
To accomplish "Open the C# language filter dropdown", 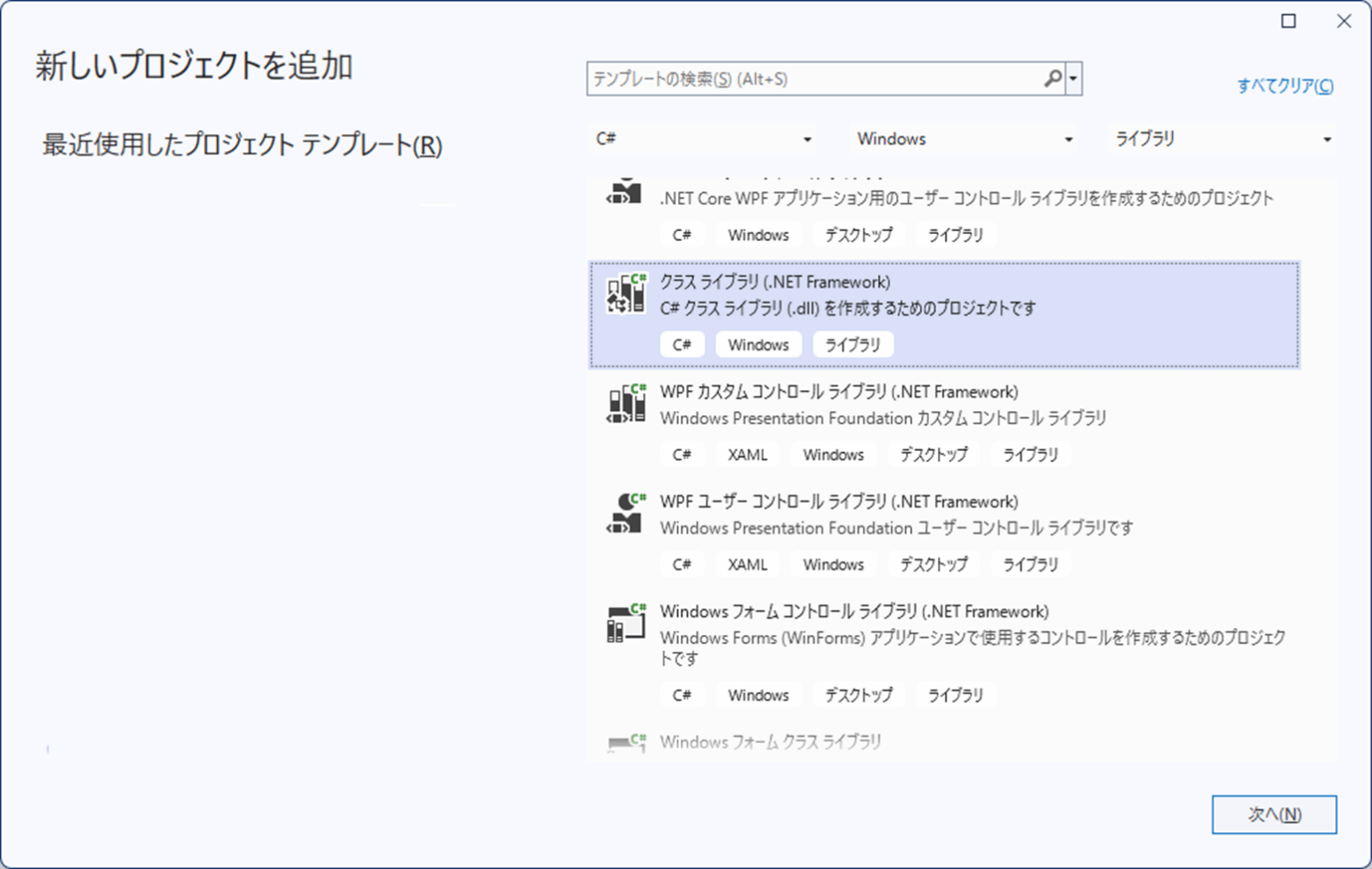I will point(704,138).
